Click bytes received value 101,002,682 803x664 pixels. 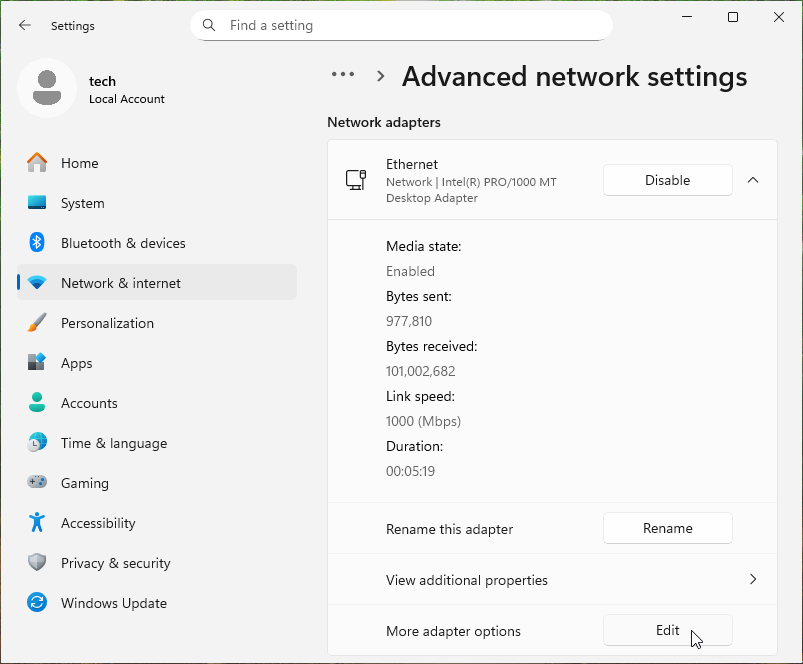pos(420,371)
